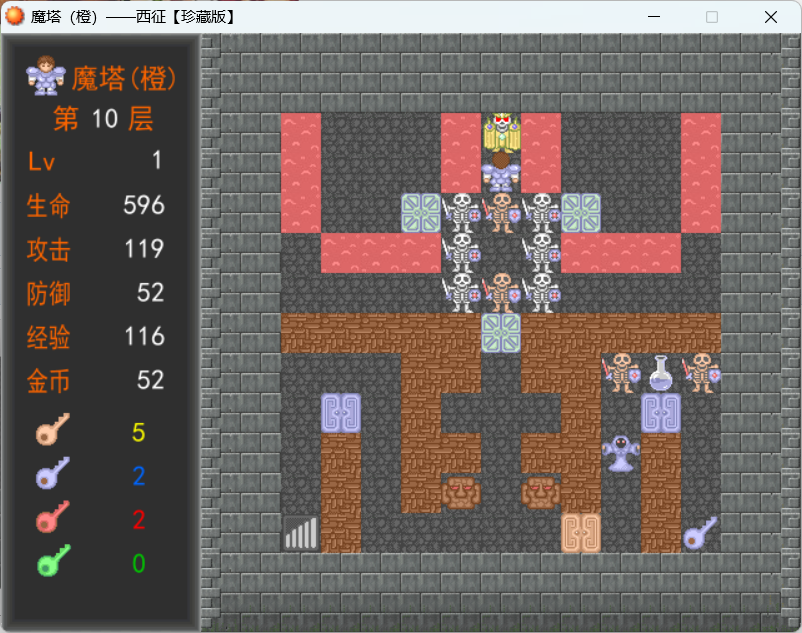Click the hero portrait in the sidebar
The height and width of the screenshot is (633, 802).
click(x=46, y=76)
